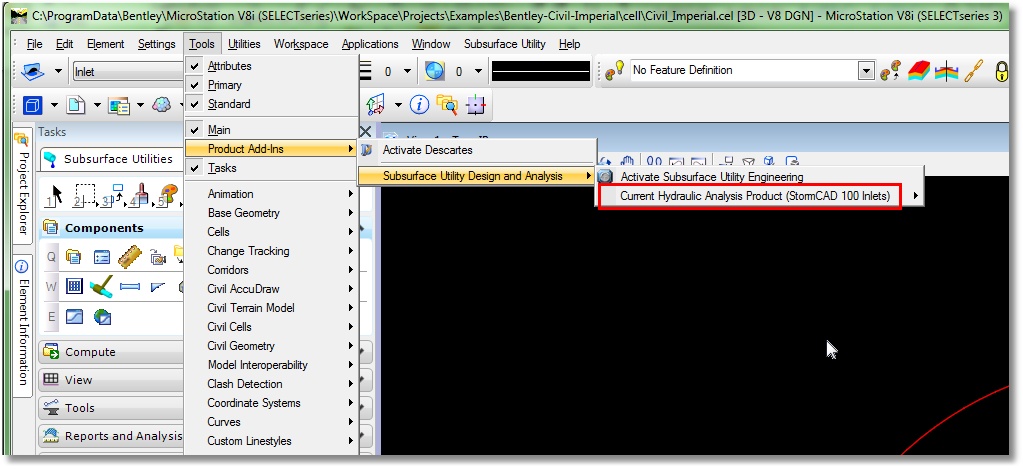Click the blue 3D box models icon
Viewport: 1023px width, 469px height.
coord(32,105)
